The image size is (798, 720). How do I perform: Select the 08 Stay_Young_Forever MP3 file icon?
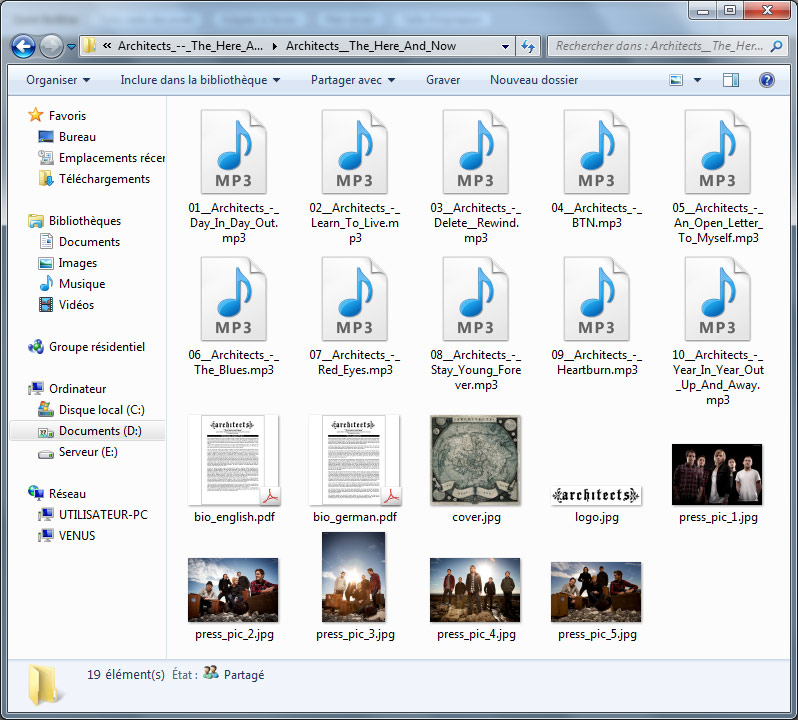click(x=476, y=299)
